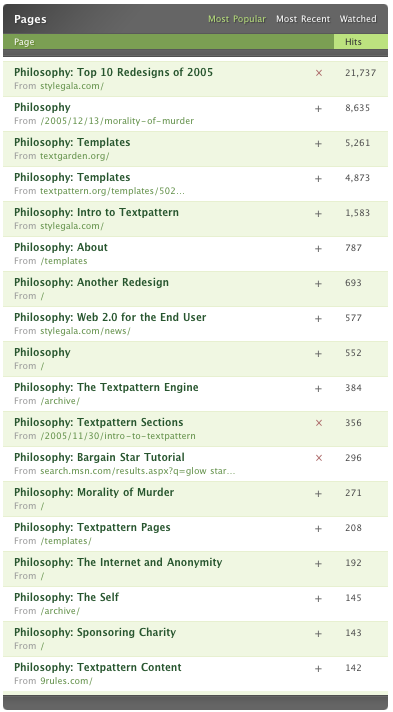Open the Philosophy: Textpattern Content page link

[98, 667]
